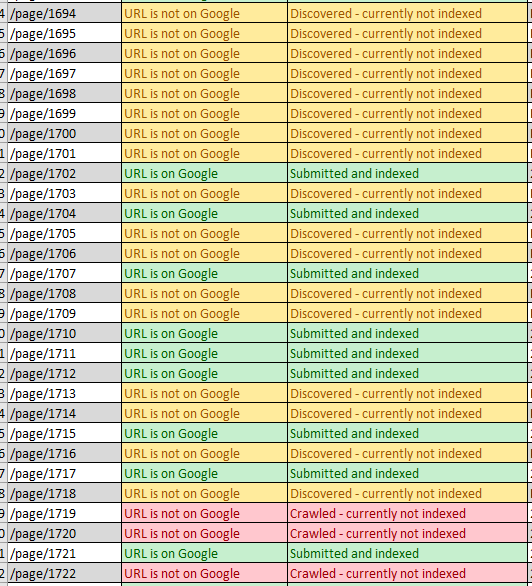Select 'Crawled - currently not indexed' for page 1719

(x=378, y=513)
